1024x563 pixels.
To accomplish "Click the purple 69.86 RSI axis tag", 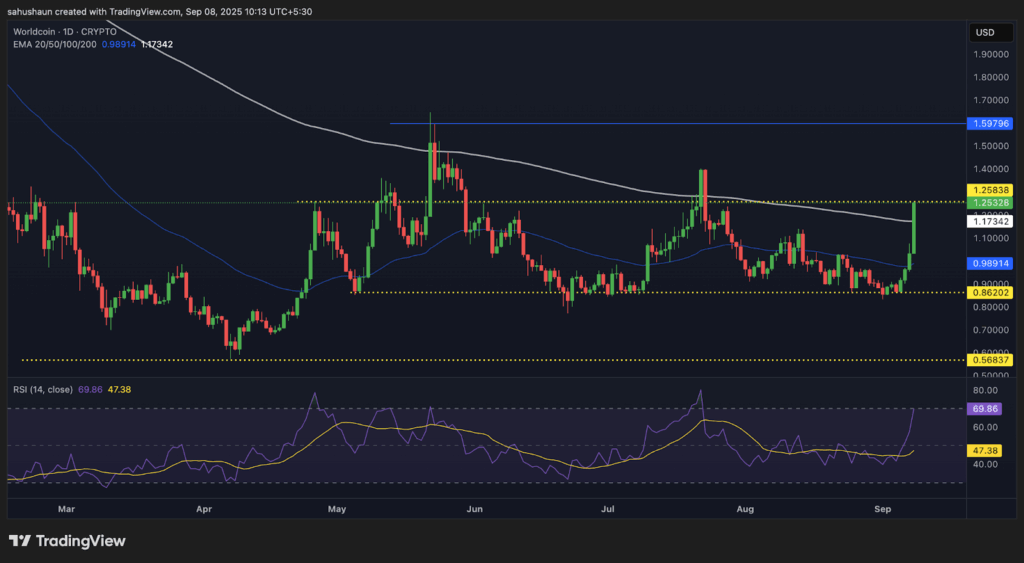I will click(x=985, y=409).
